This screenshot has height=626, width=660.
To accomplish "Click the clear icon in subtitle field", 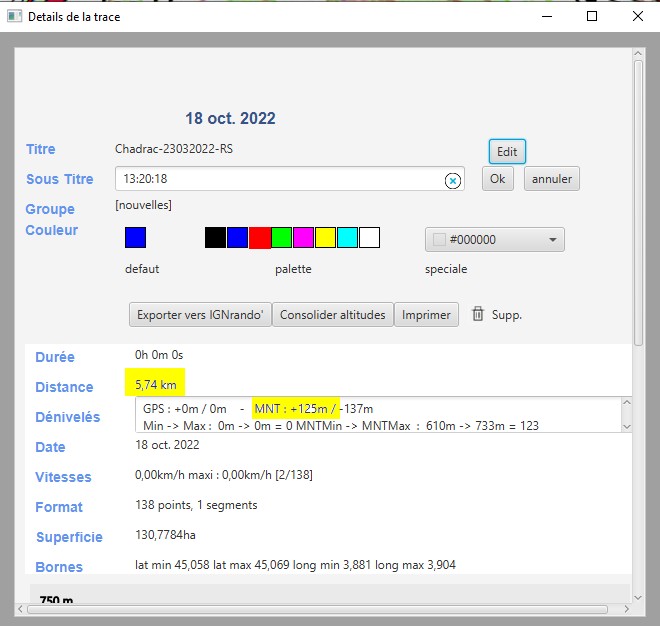I will pos(452,180).
